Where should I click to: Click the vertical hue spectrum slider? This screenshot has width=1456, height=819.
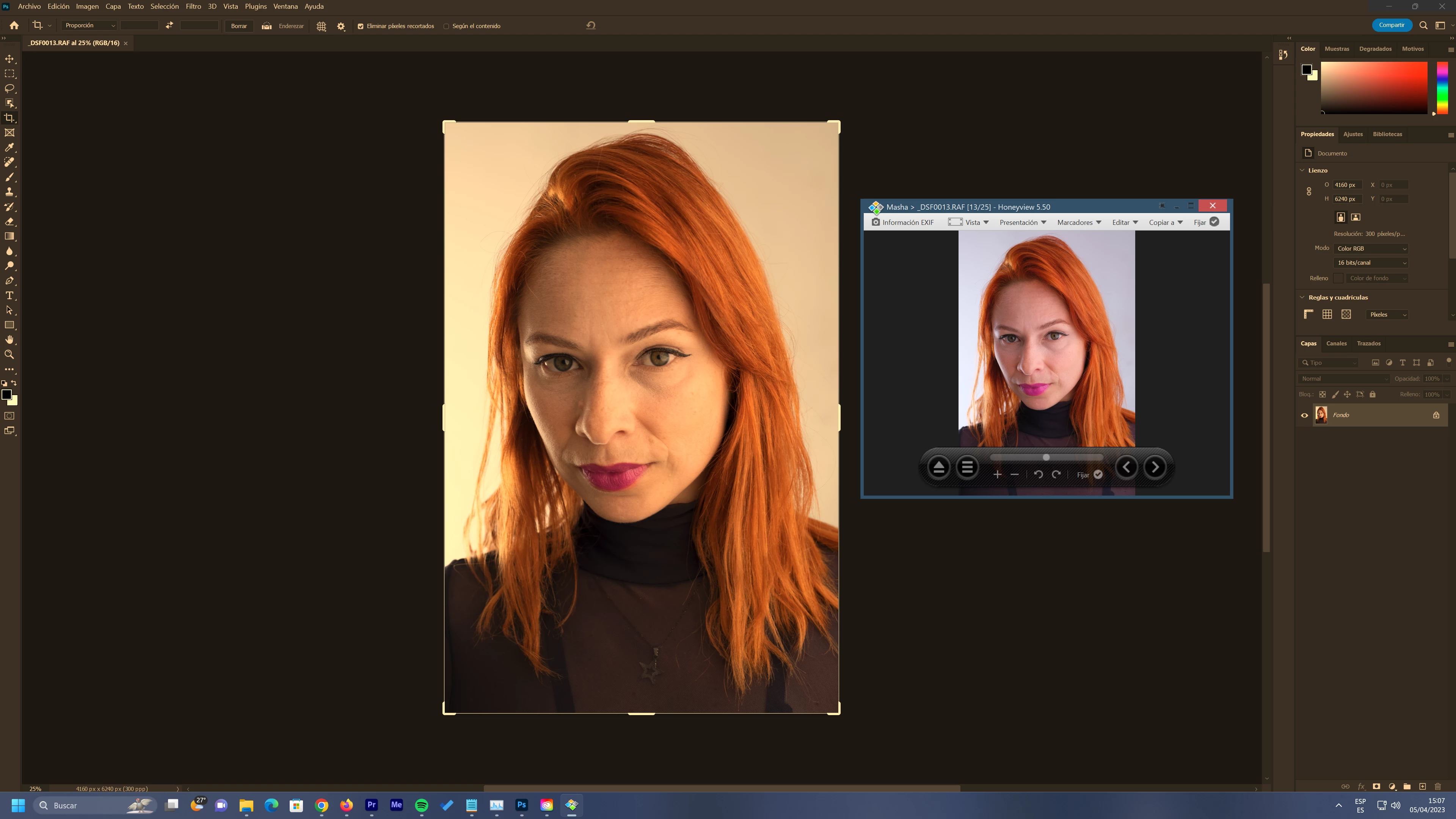click(1442, 88)
